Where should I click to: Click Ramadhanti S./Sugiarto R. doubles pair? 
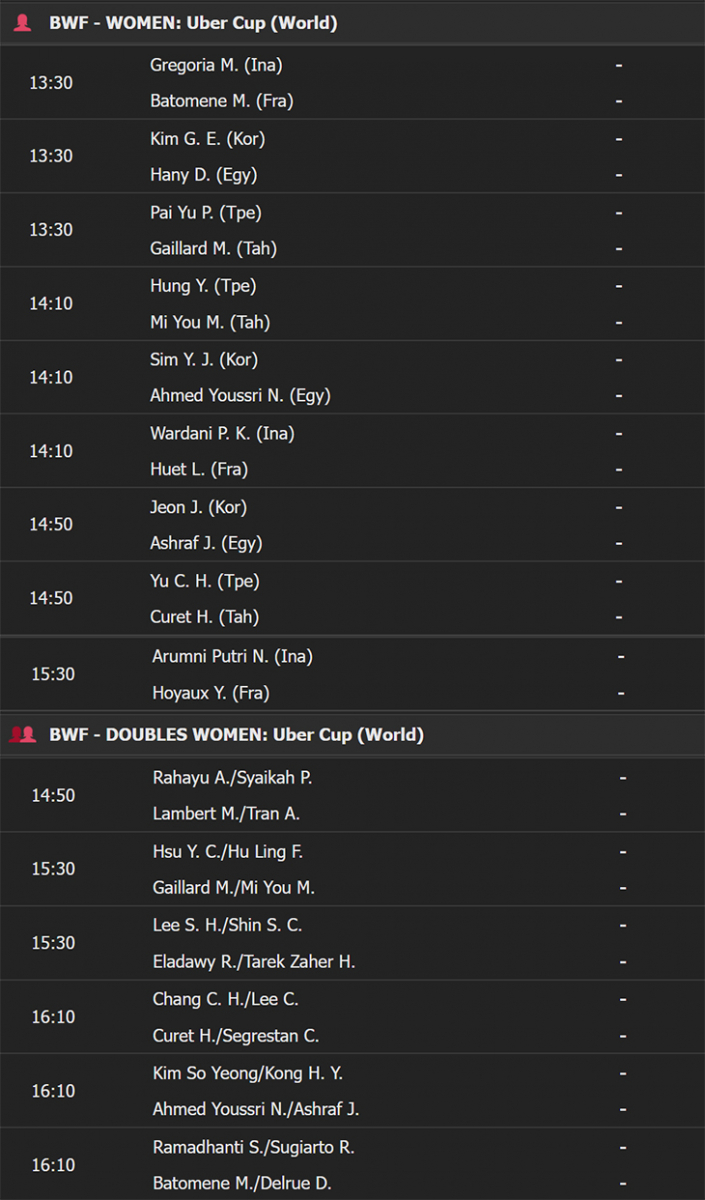click(254, 1147)
